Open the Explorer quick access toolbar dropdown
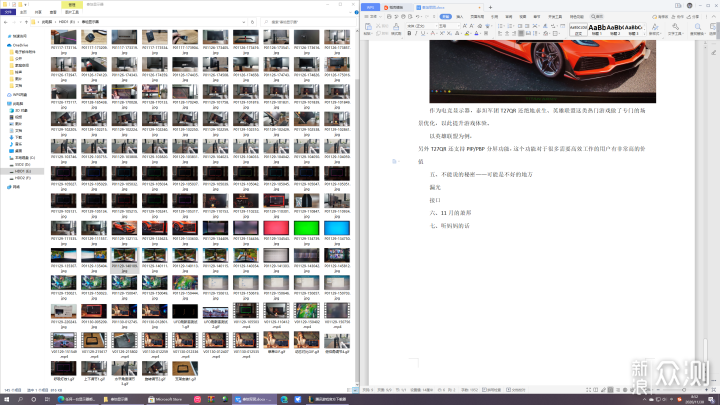The height and width of the screenshot is (405, 720). point(26,5)
